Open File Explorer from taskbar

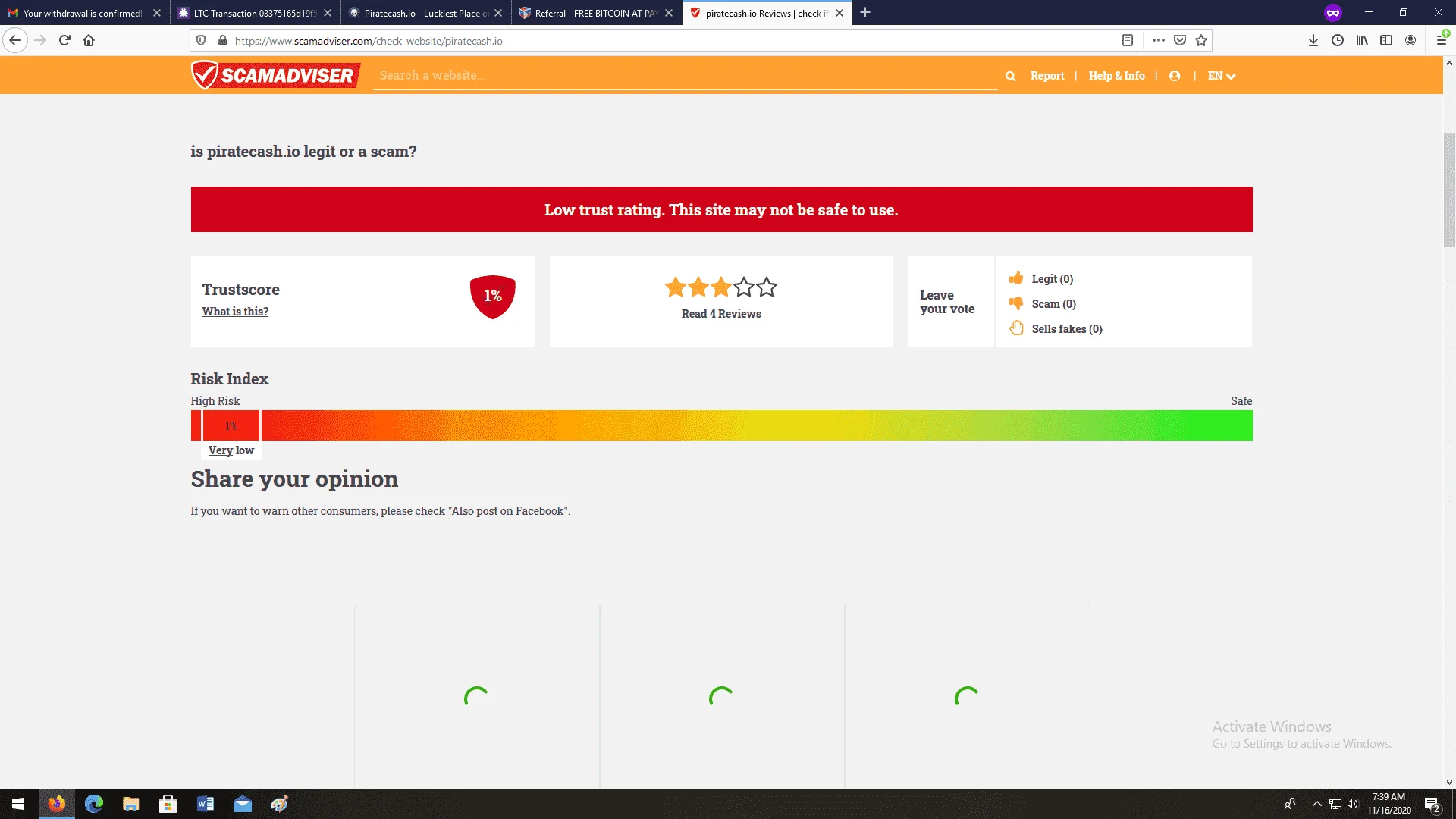pyautogui.click(x=131, y=804)
